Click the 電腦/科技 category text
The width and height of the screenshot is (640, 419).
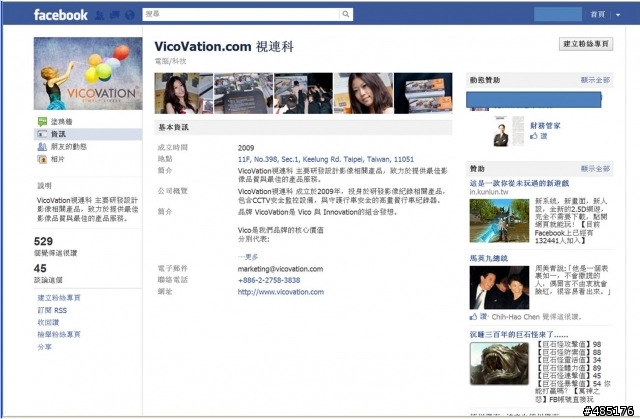tap(170, 61)
